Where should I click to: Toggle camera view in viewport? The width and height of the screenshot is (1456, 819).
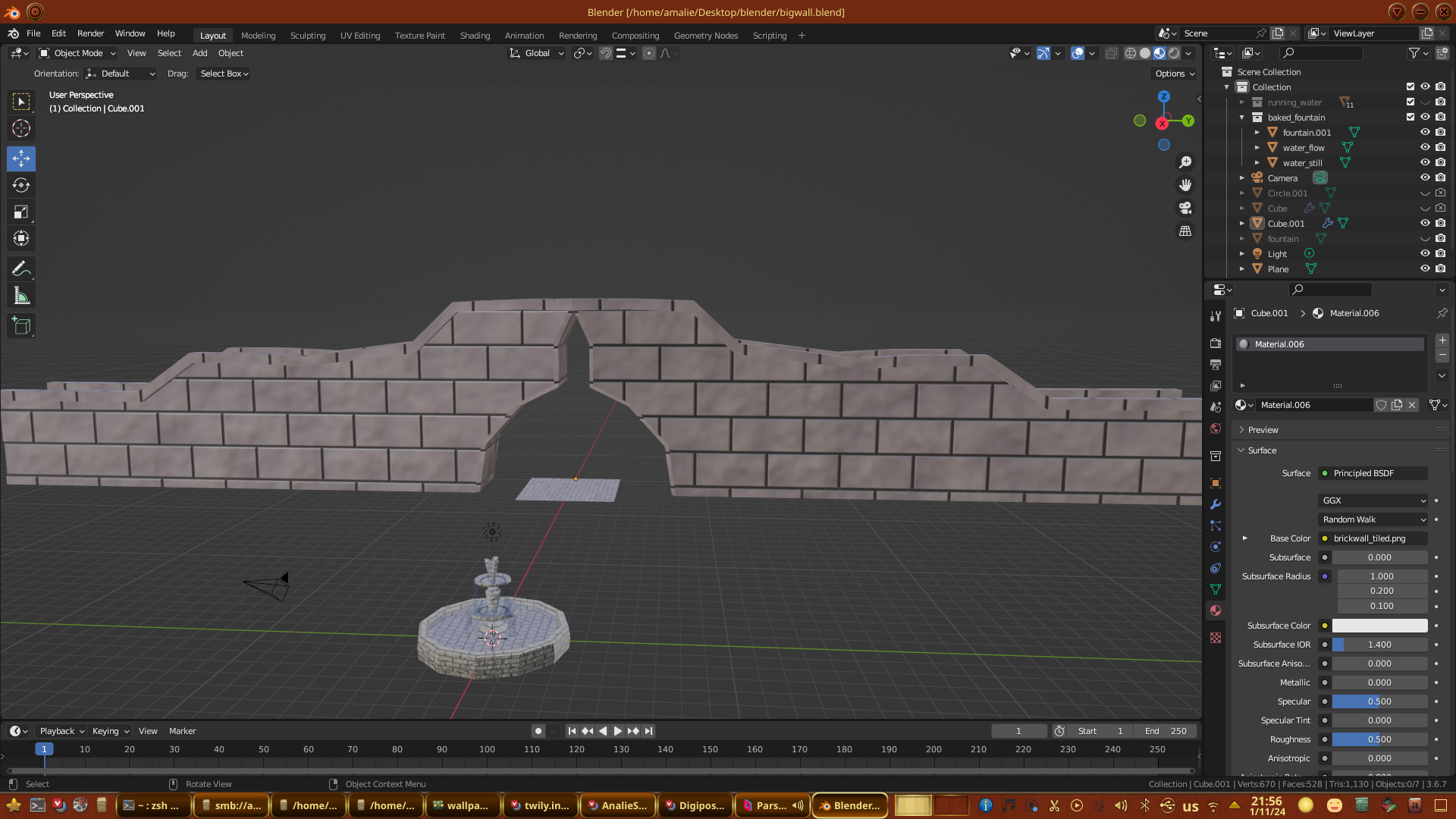tap(1185, 208)
